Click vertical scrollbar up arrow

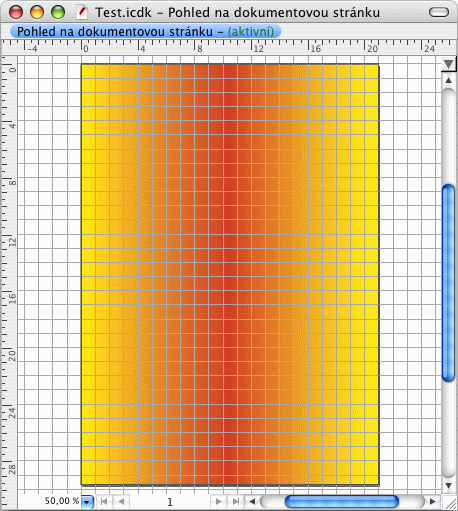click(449, 80)
